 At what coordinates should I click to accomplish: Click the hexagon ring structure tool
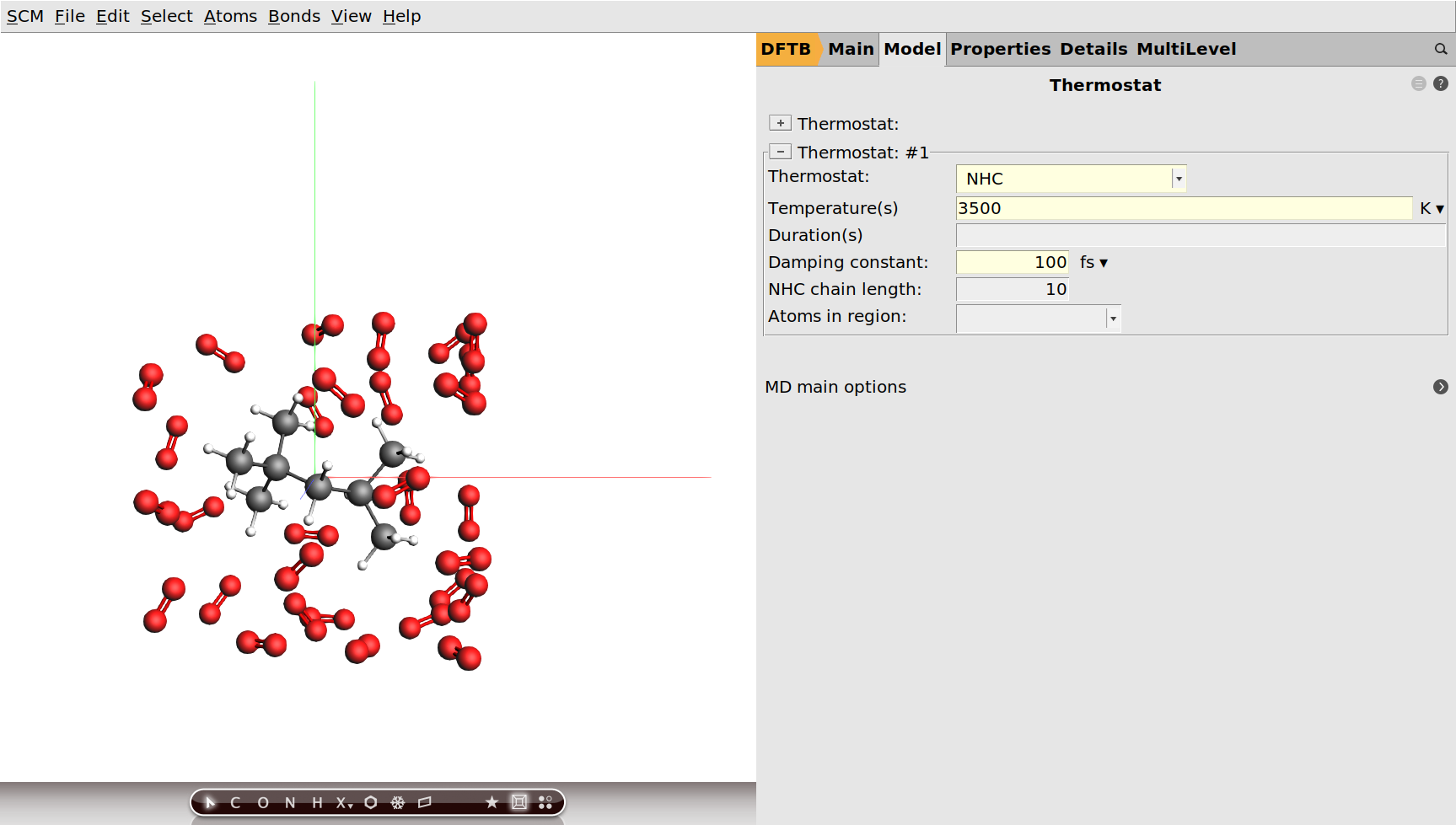pyautogui.click(x=370, y=802)
